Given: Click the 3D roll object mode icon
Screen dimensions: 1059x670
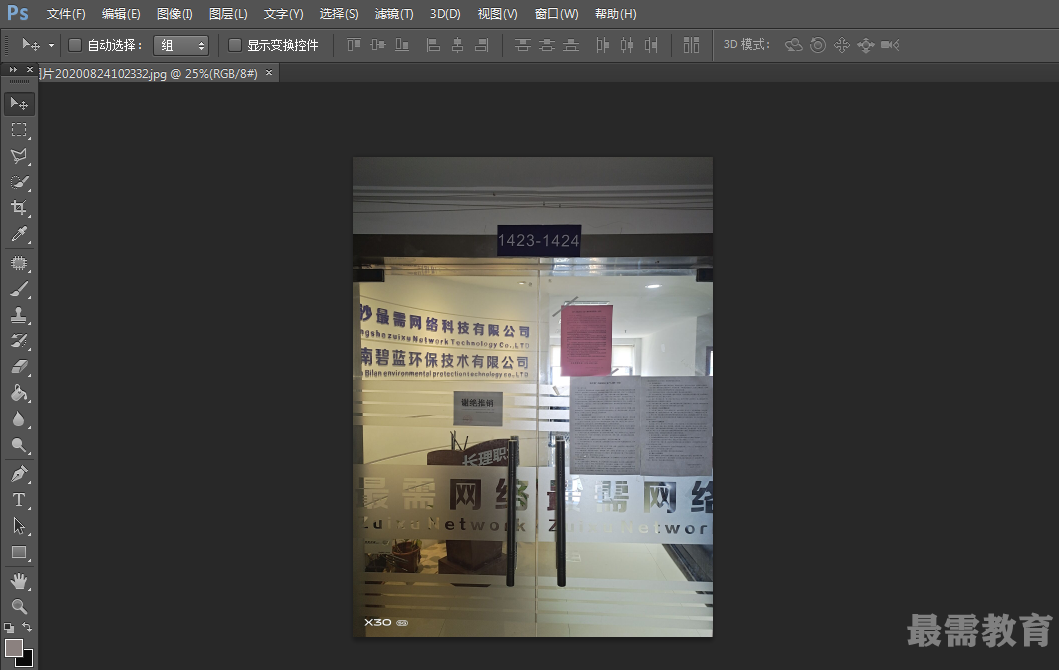Looking at the screenshot, I should click(x=818, y=45).
